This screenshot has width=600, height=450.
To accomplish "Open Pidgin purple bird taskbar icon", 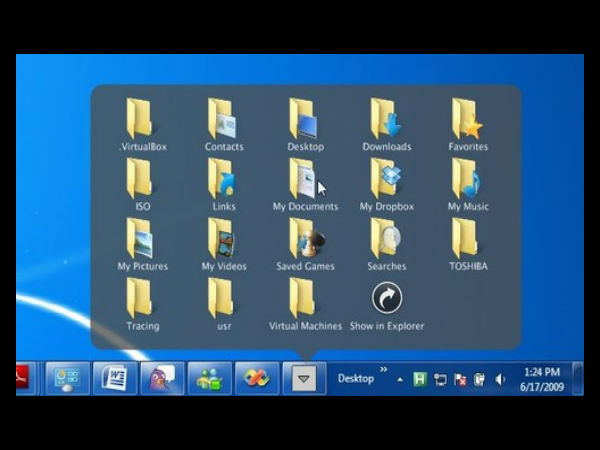I will [163, 378].
